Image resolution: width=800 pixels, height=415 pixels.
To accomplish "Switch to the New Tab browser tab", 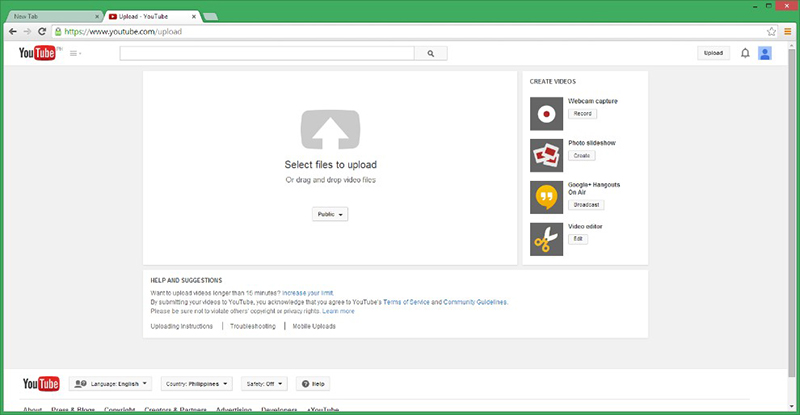I will point(50,18).
